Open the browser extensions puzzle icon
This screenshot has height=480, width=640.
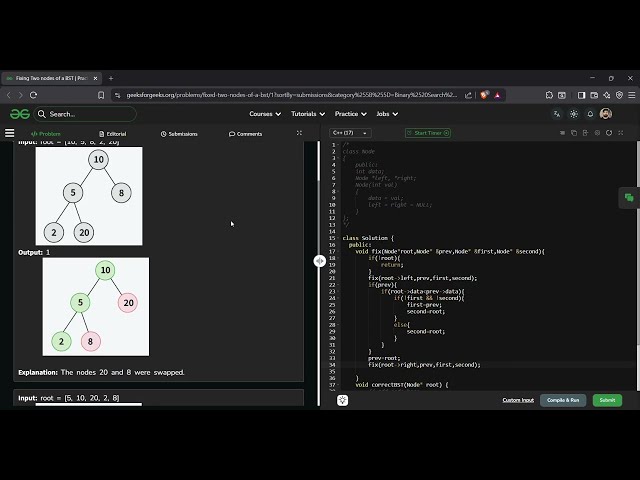(549, 95)
